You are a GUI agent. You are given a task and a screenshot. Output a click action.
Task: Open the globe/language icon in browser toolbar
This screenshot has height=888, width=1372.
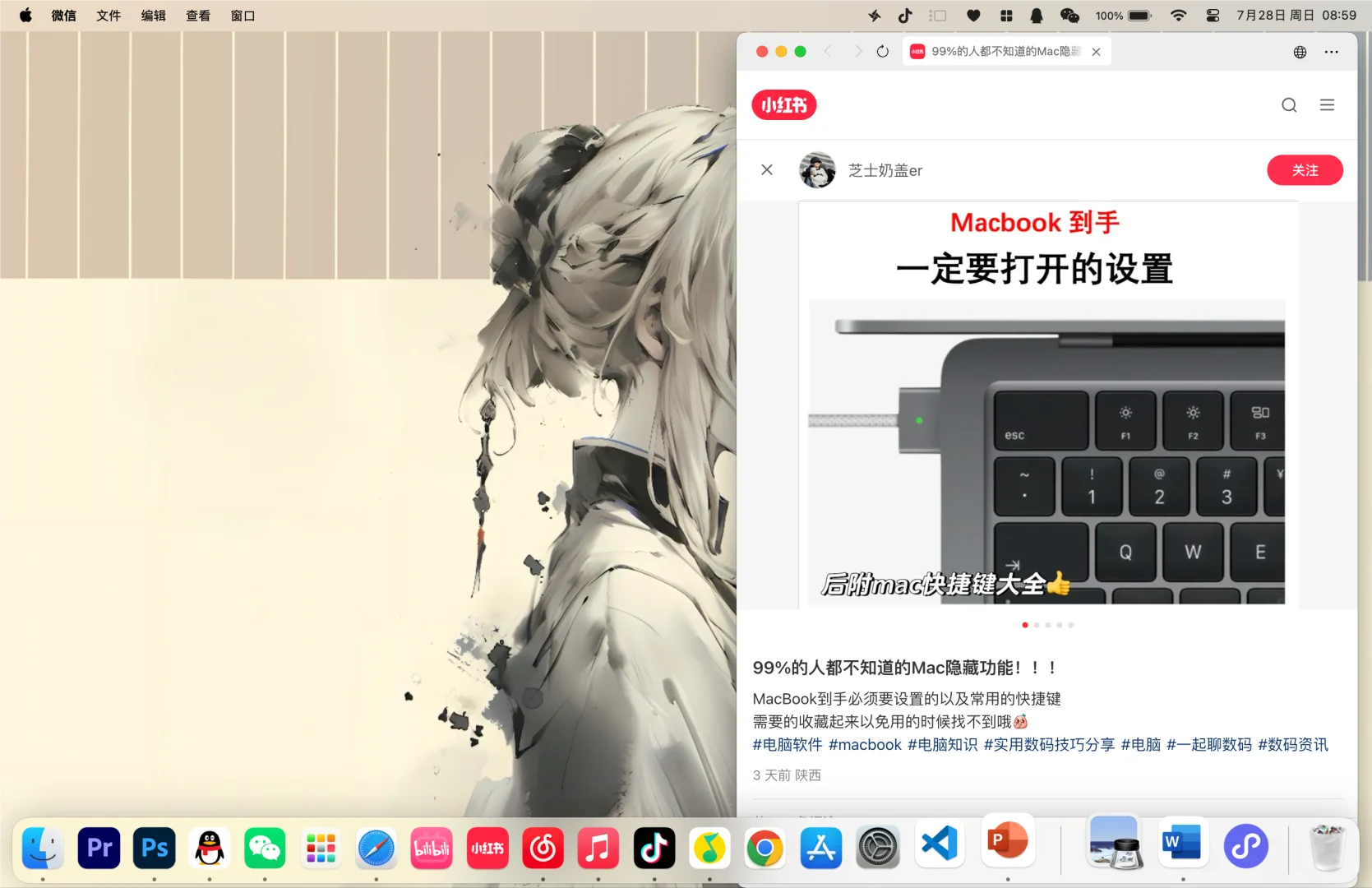[x=1299, y=51]
